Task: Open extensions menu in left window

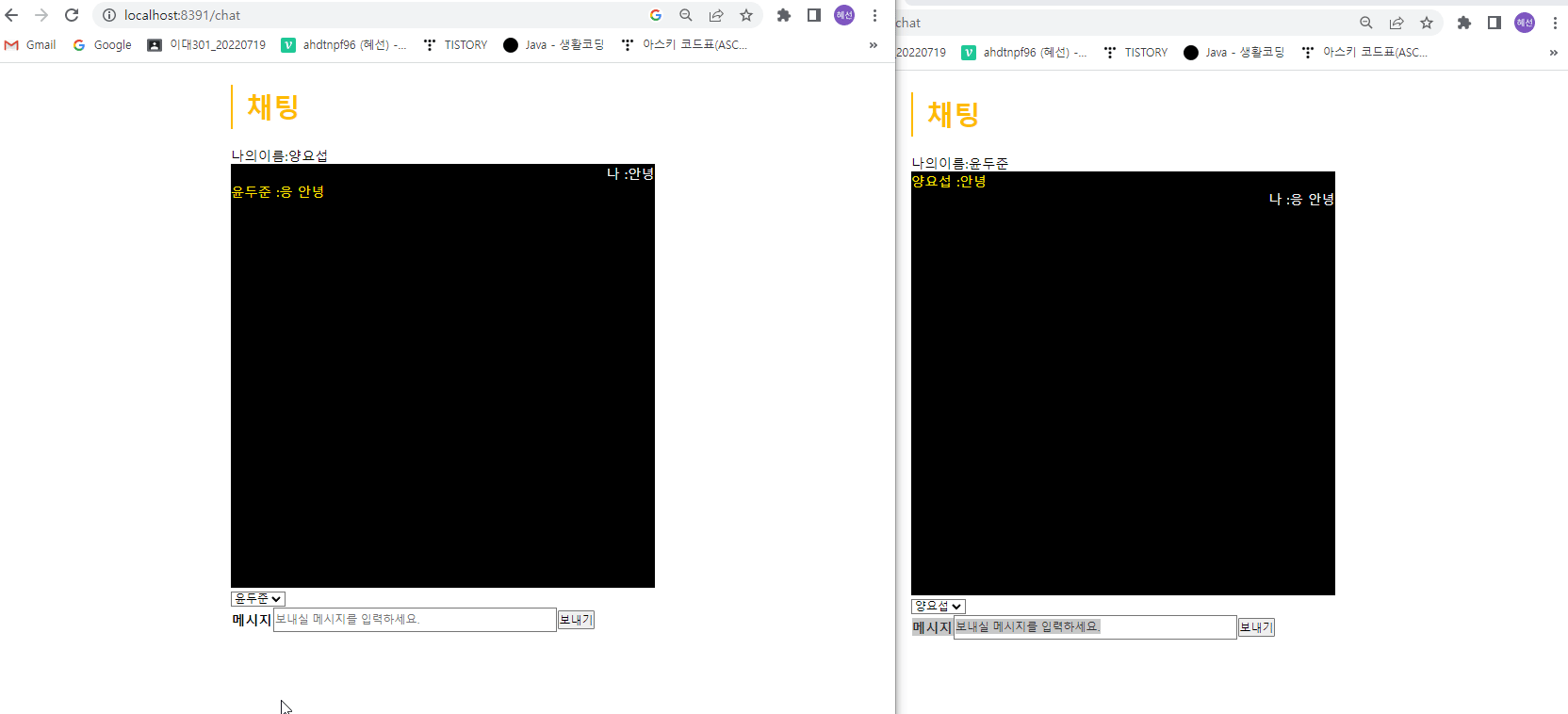Action: pos(784,15)
